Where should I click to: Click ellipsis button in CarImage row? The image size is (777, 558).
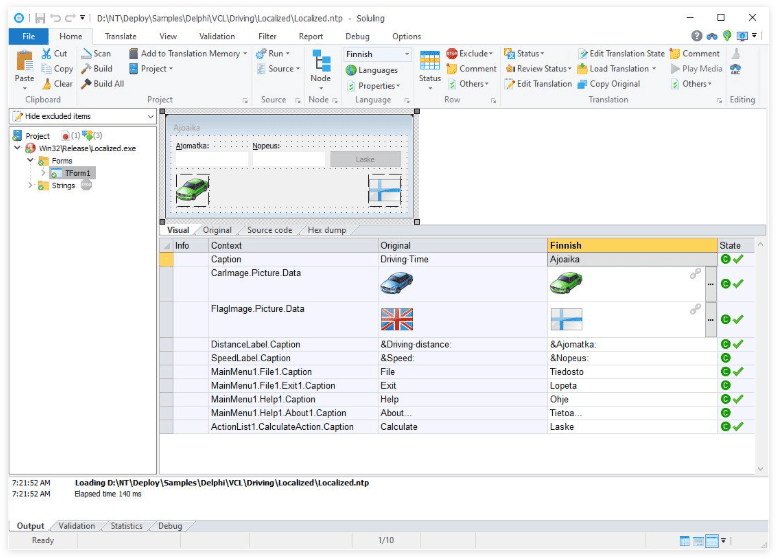click(711, 284)
